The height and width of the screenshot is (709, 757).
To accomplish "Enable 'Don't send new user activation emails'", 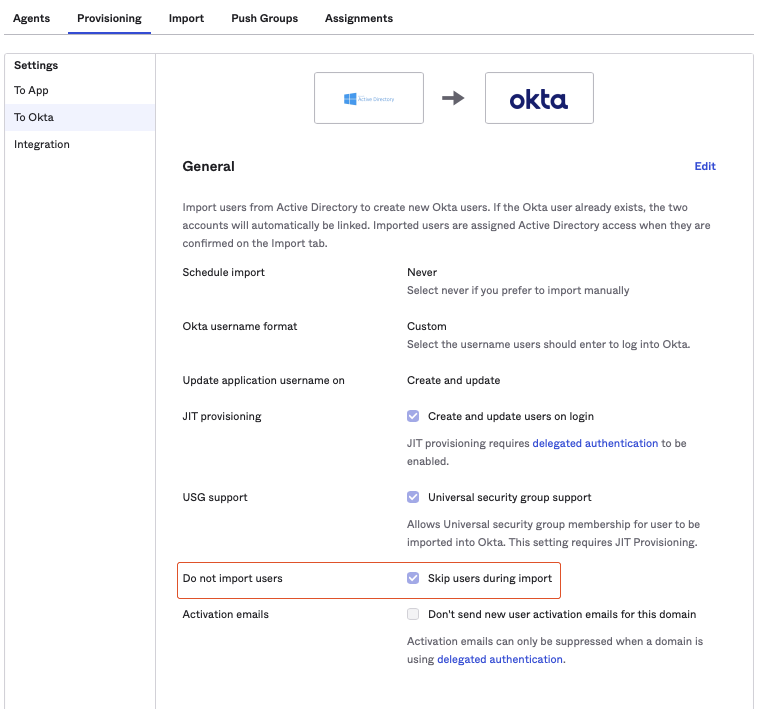I will [413, 614].
